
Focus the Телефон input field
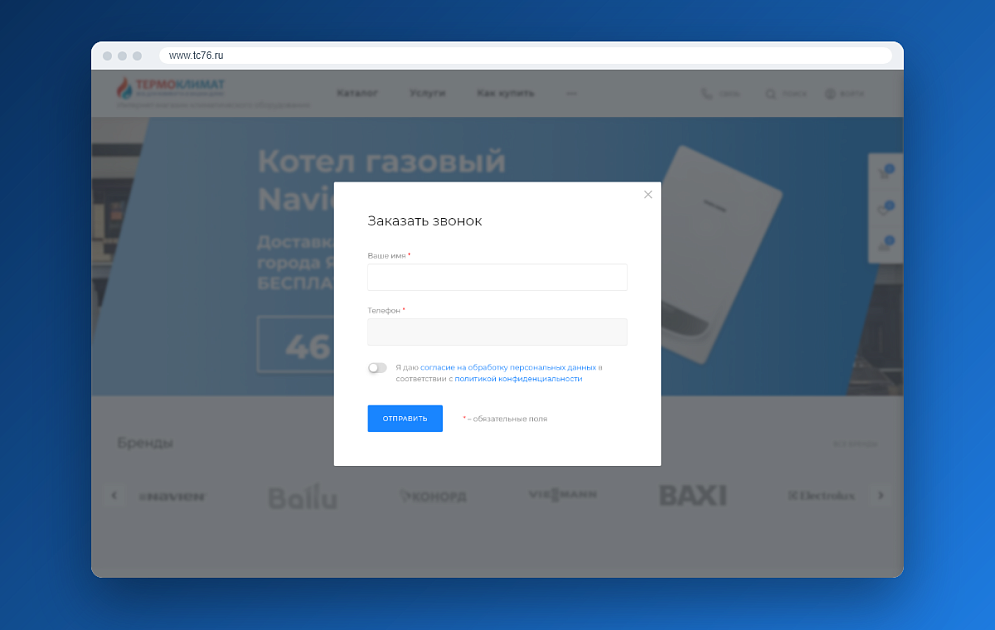click(497, 332)
